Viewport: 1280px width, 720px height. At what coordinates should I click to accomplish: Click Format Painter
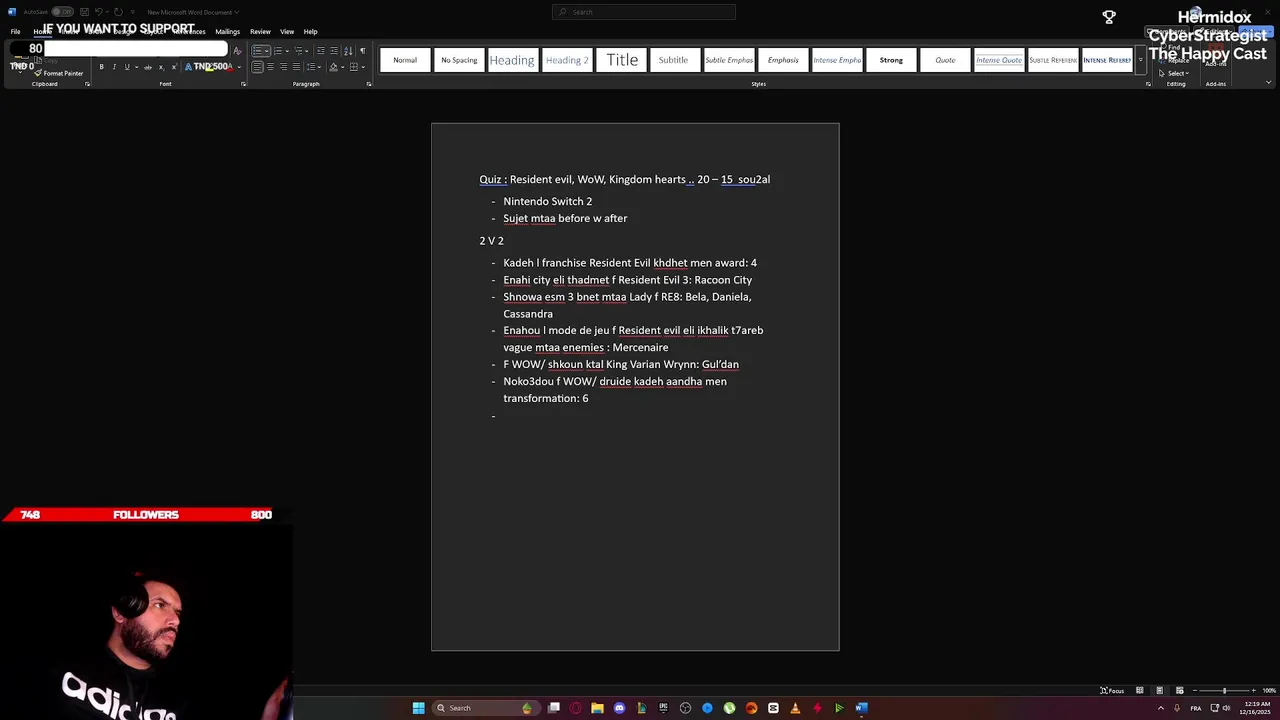tap(58, 73)
